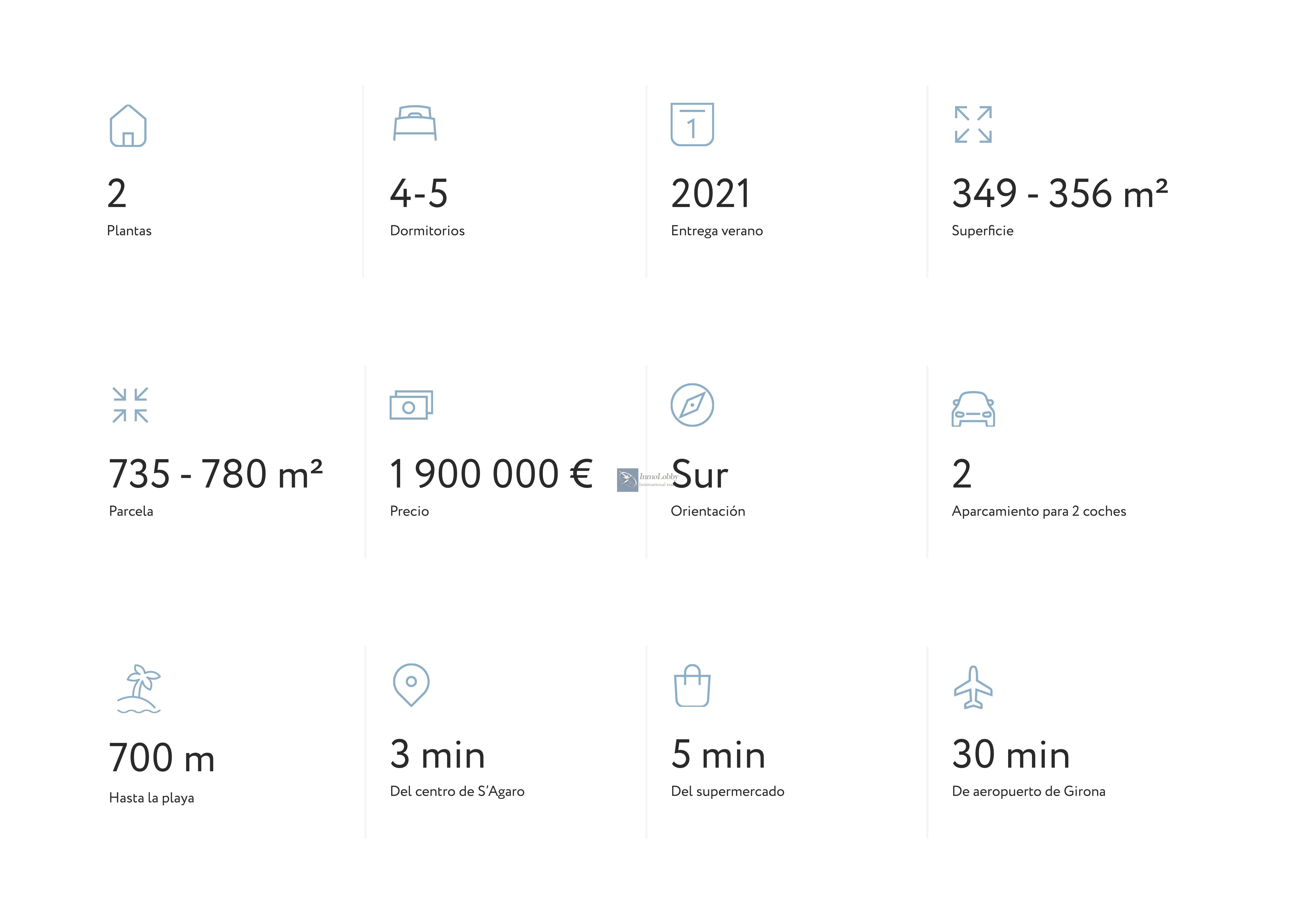Click the calendar icon above 2021
1296x924 pixels.
692,124
